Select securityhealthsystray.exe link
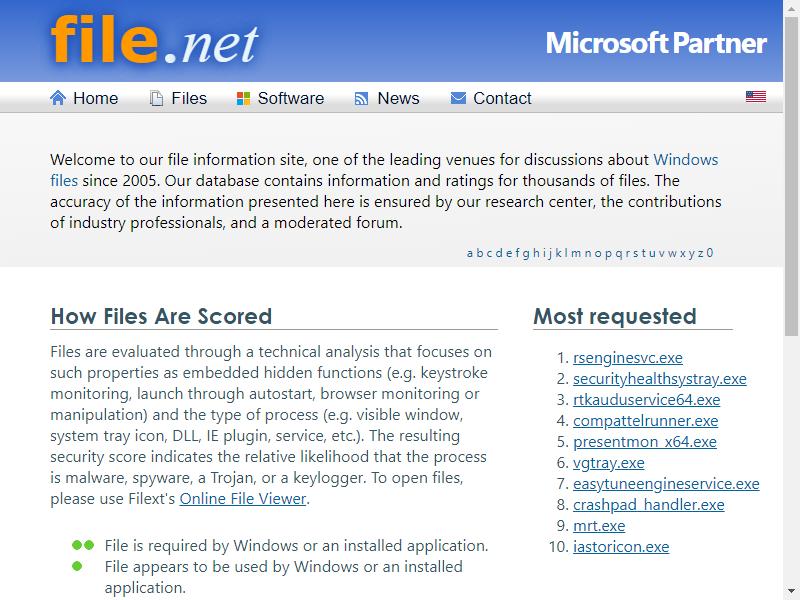This screenshot has height=600, width=800. click(x=660, y=379)
